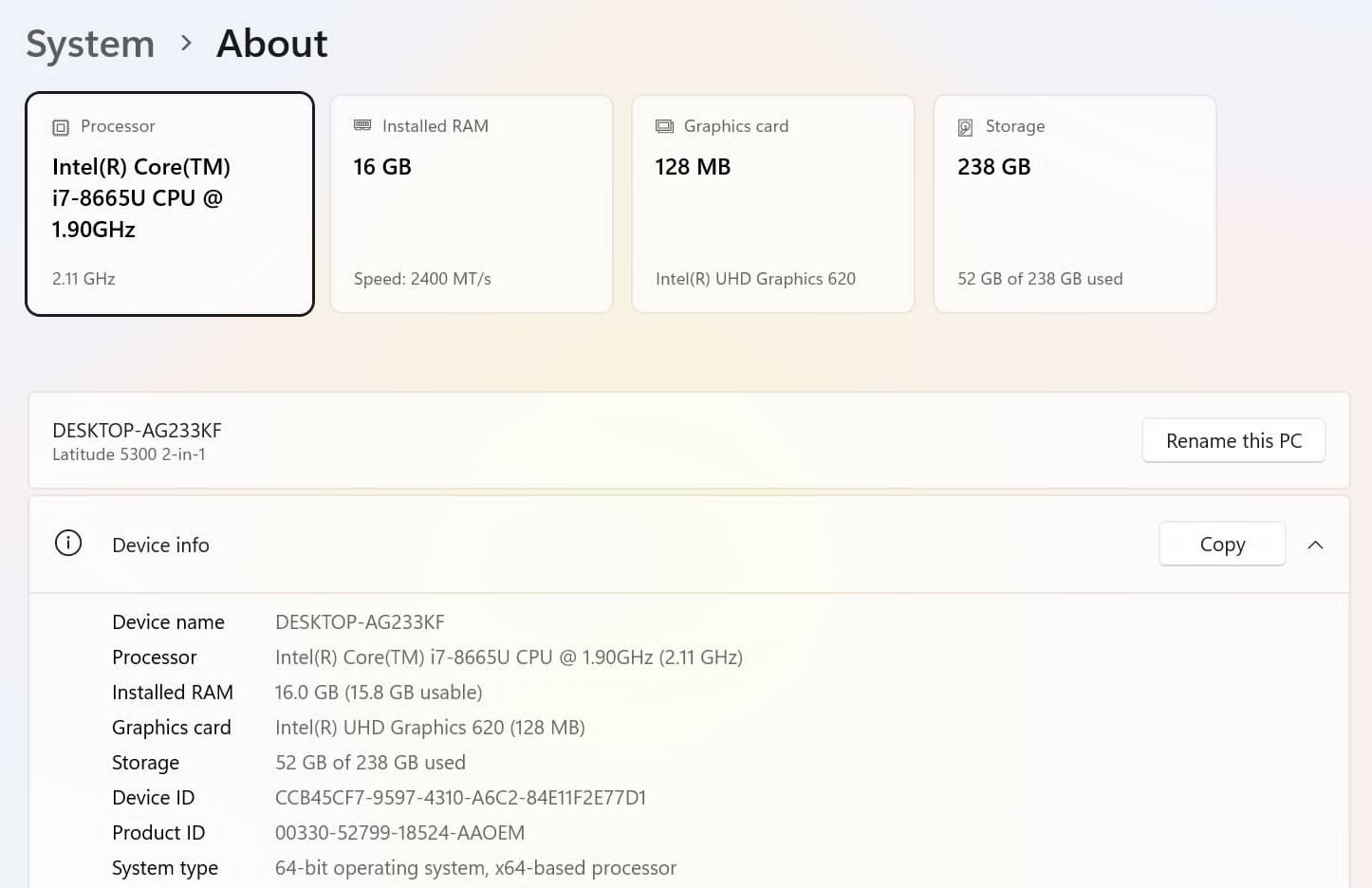Click the System type 64-bit value
The image size is (1372, 888).
tap(475, 868)
